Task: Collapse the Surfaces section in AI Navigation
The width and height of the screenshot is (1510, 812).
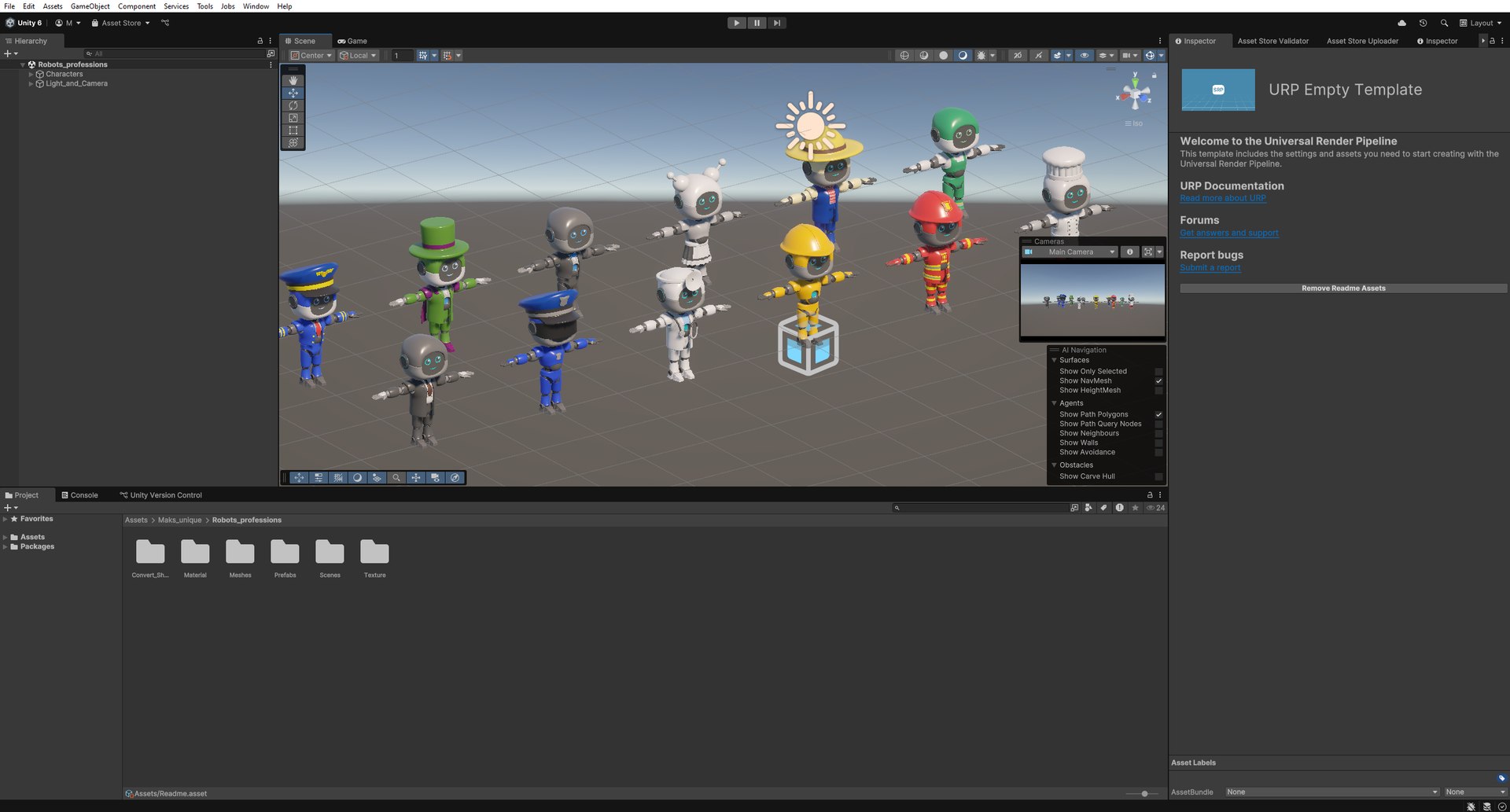Action: tap(1054, 360)
